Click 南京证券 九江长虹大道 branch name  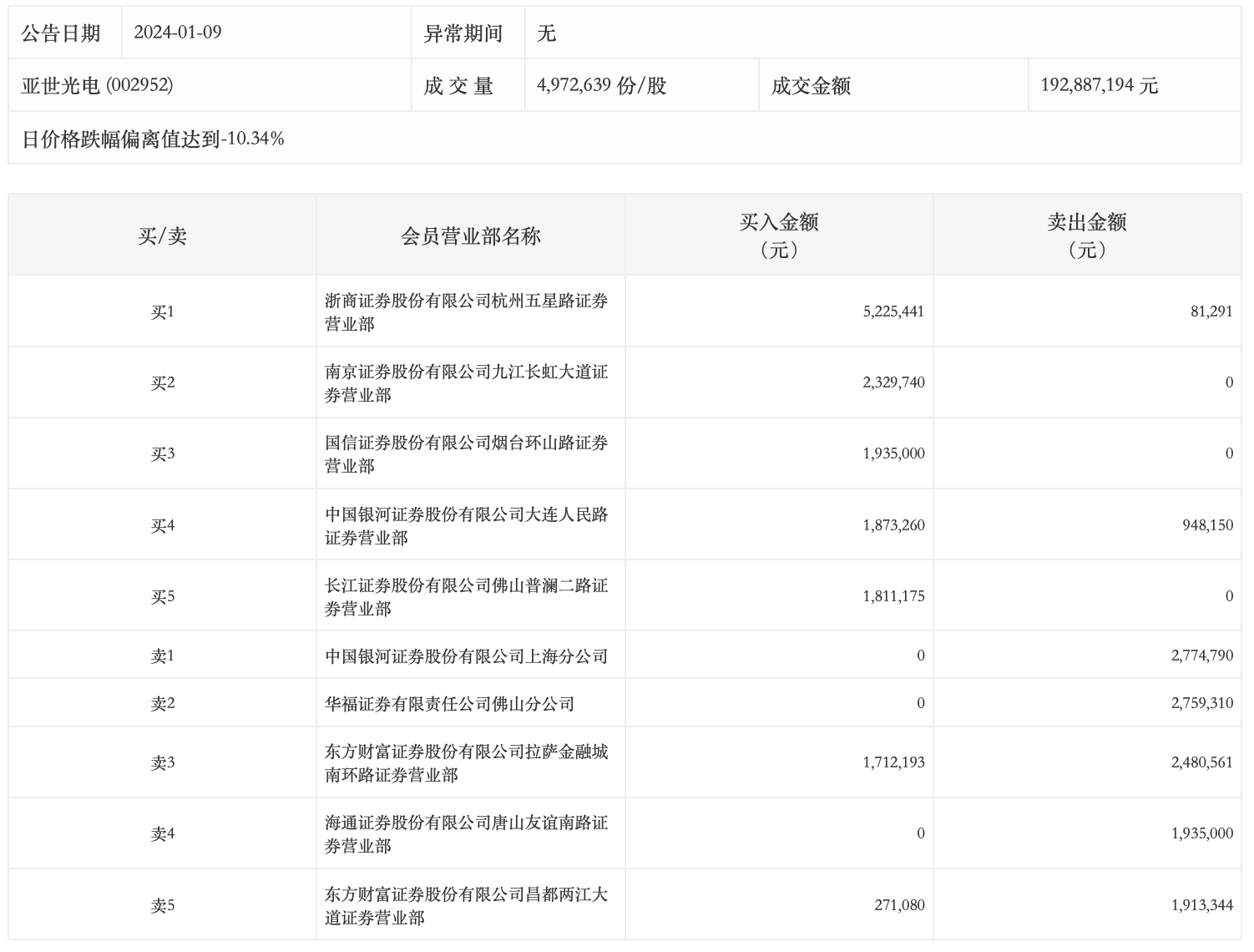[467, 382]
